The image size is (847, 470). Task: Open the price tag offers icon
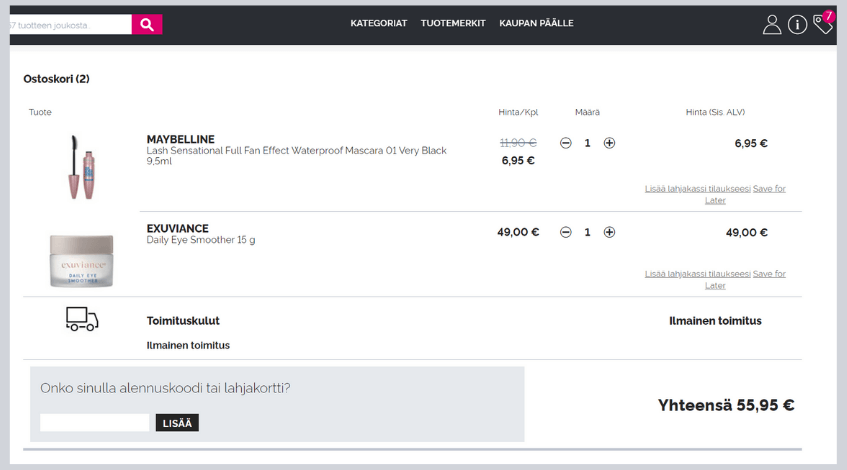[x=823, y=24]
